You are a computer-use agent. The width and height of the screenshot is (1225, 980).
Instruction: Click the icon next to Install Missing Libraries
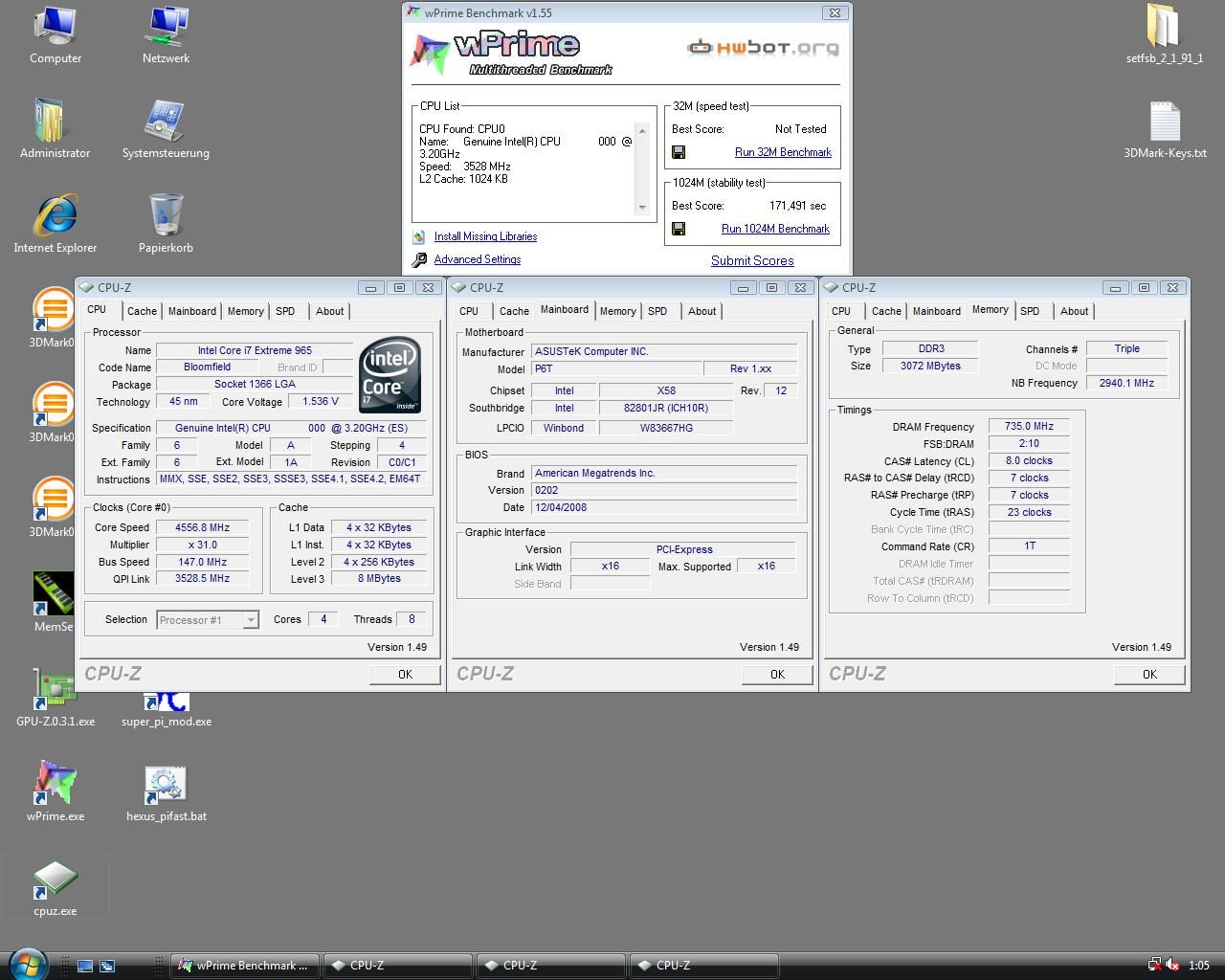(x=419, y=236)
